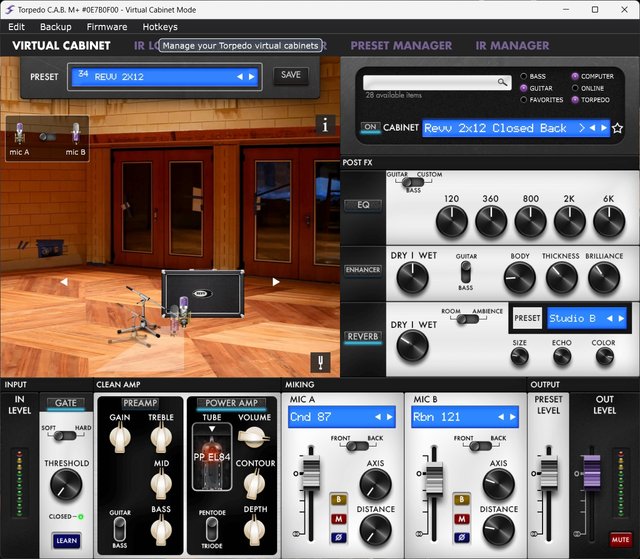The height and width of the screenshot is (559, 640).
Task: Open the Backup menu
Action: 56,27
